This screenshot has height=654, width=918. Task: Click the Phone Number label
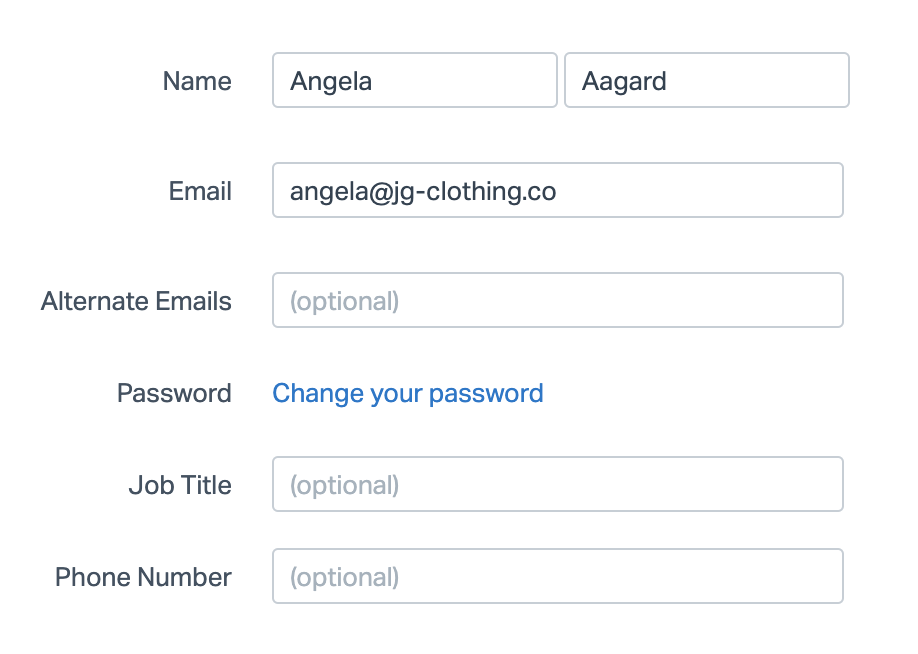click(x=143, y=577)
